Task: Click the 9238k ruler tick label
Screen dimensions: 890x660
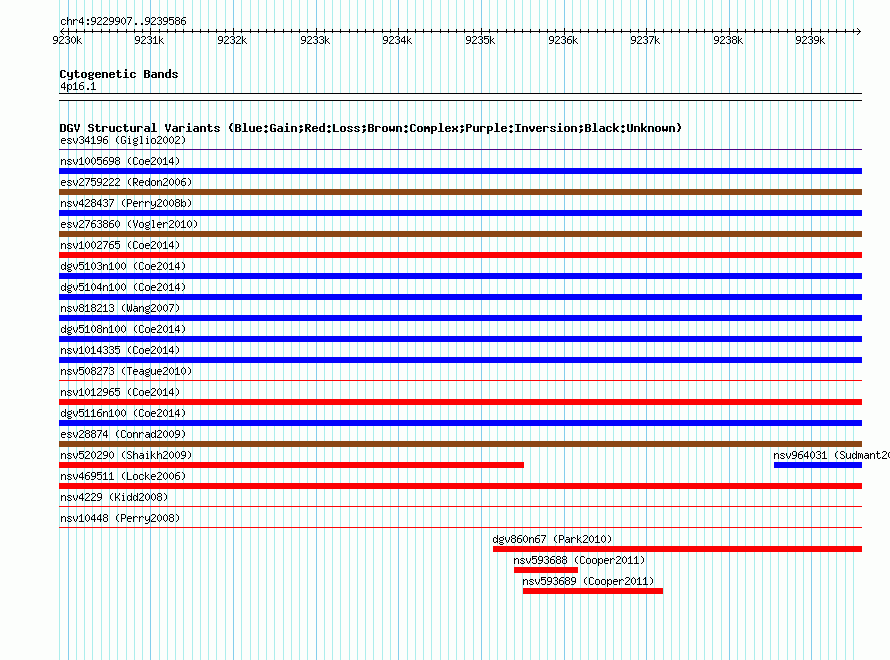Action: coord(728,40)
